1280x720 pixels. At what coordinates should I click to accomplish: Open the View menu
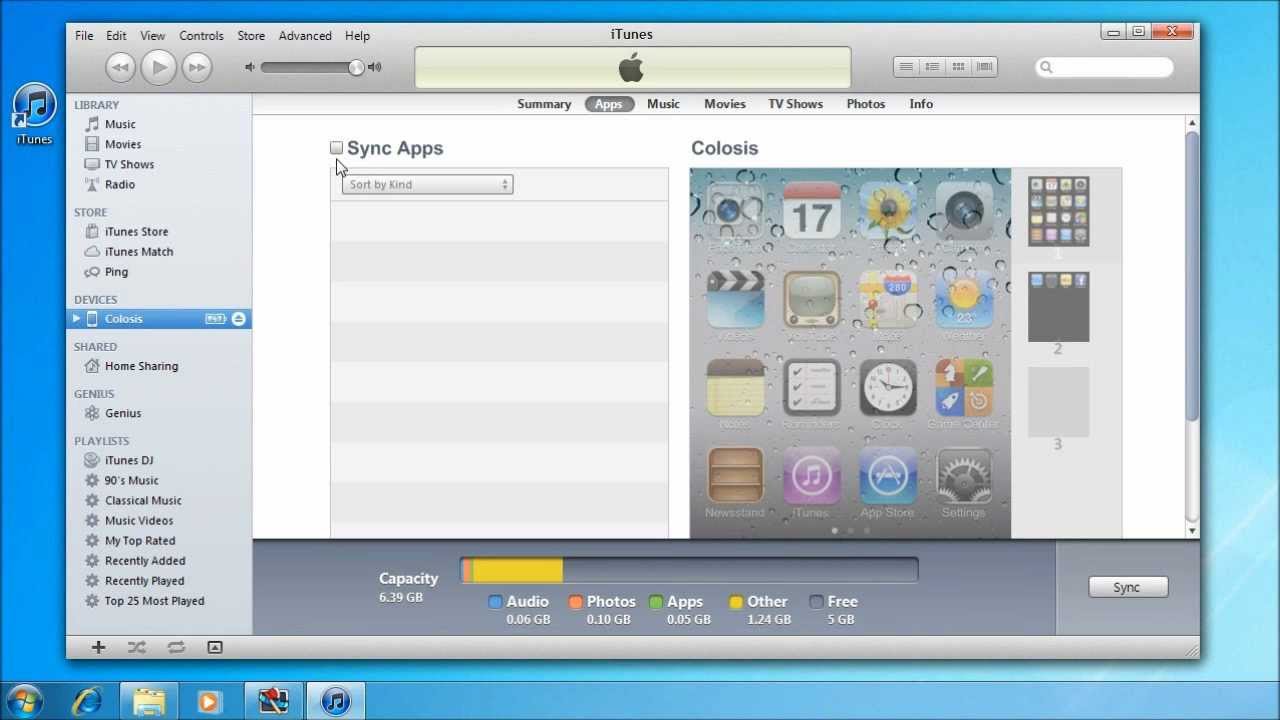[152, 35]
